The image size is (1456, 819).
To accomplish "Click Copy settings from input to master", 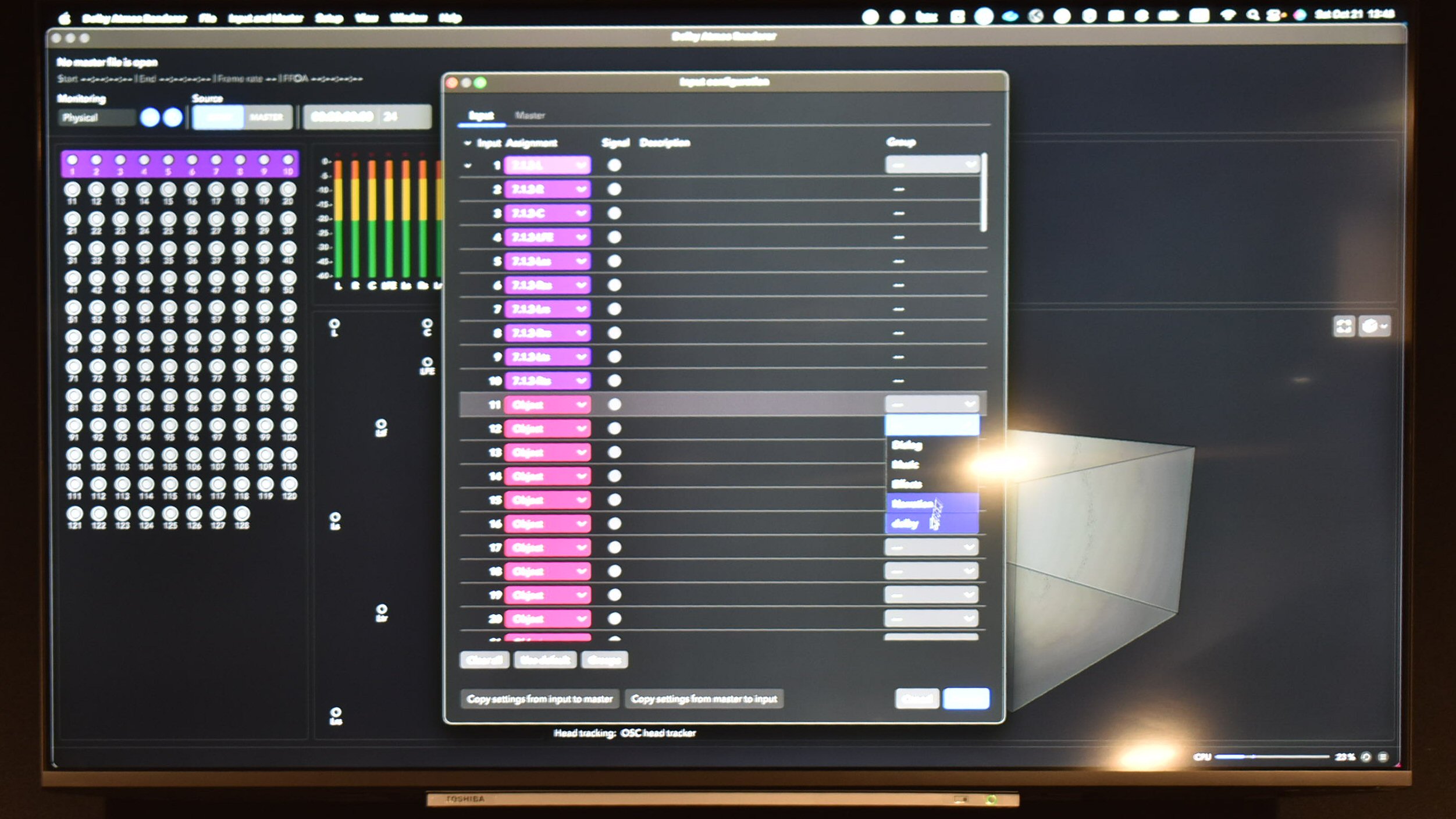I will pos(539,699).
